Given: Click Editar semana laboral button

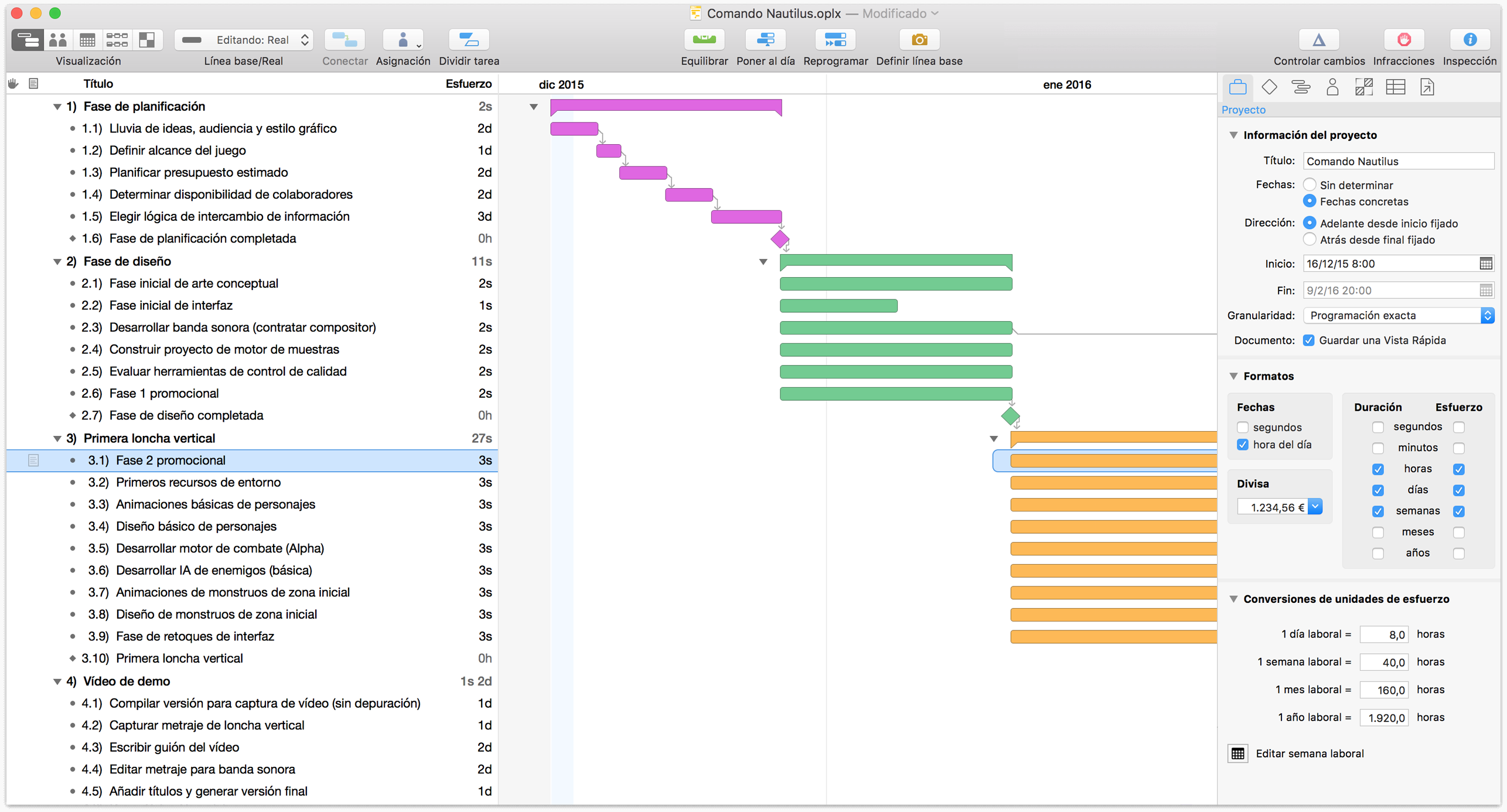Looking at the screenshot, I should pos(1238,753).
